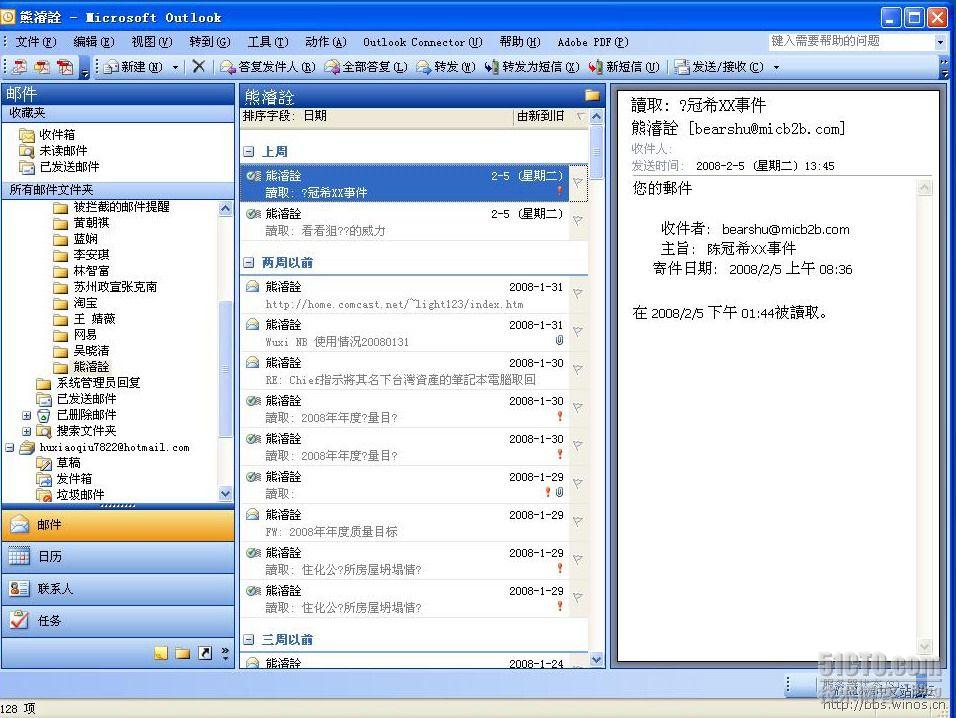Click 发送/接收 button
Screen dimensions: 956x718
pos(719,66)
